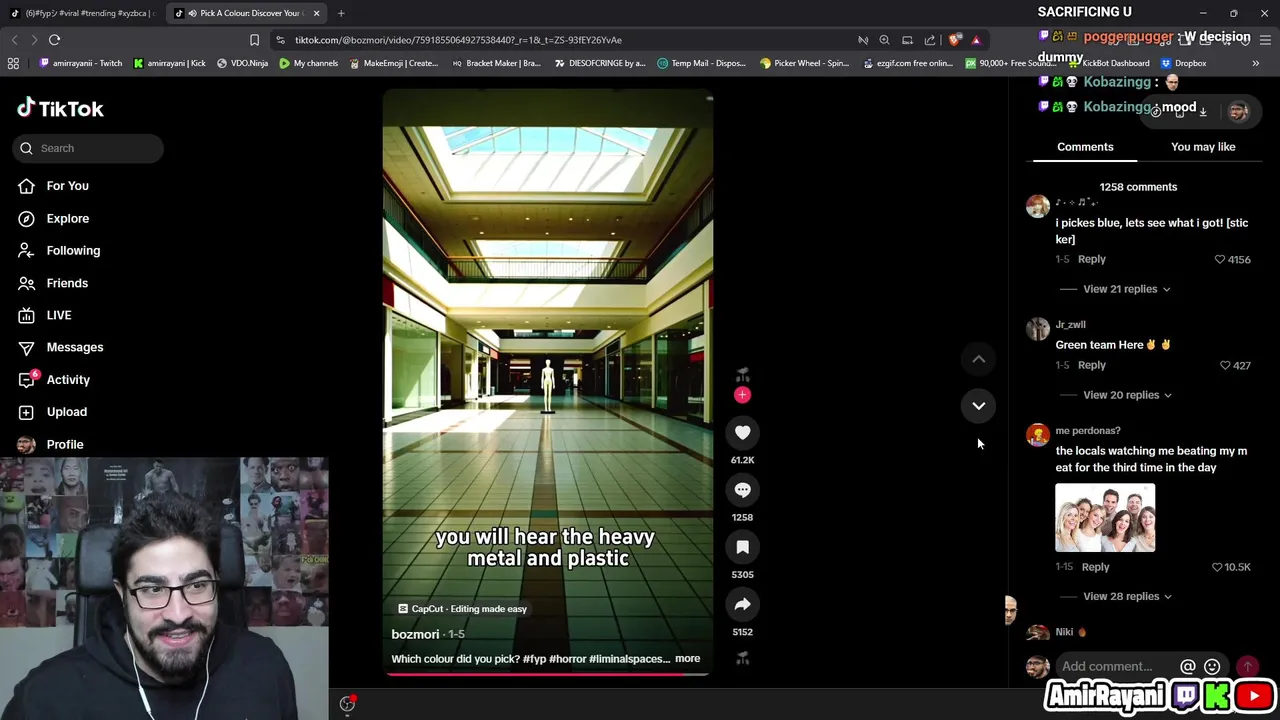Open the Jr_zwil commenter profile
Image resolution: width=1280 pixels, height=720 pixels.
tap(1070, 325)
